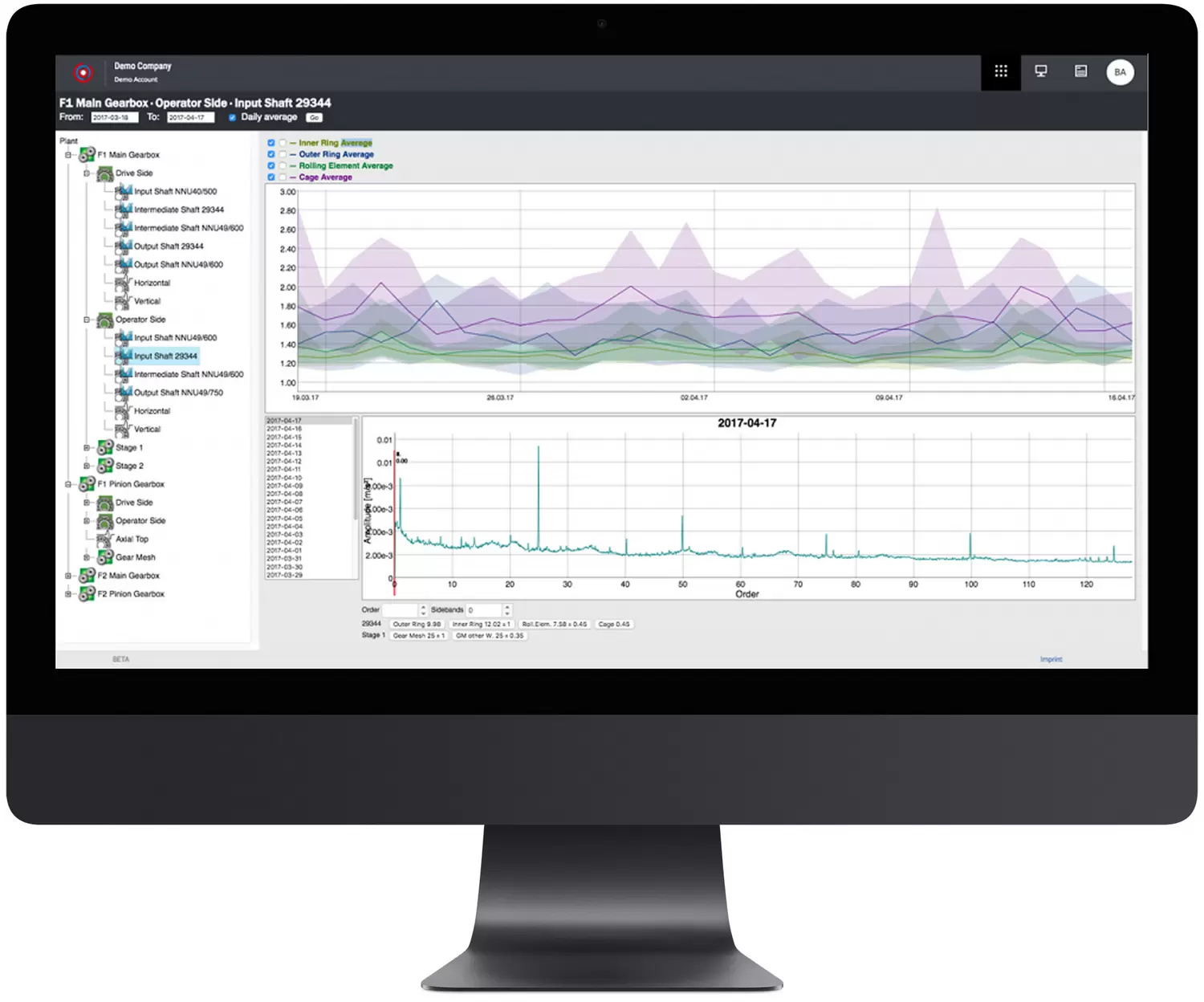Click the bearing icon beside top Drive Side
The height and width of the screenshot is (1002, 1204).
[105, 173]
